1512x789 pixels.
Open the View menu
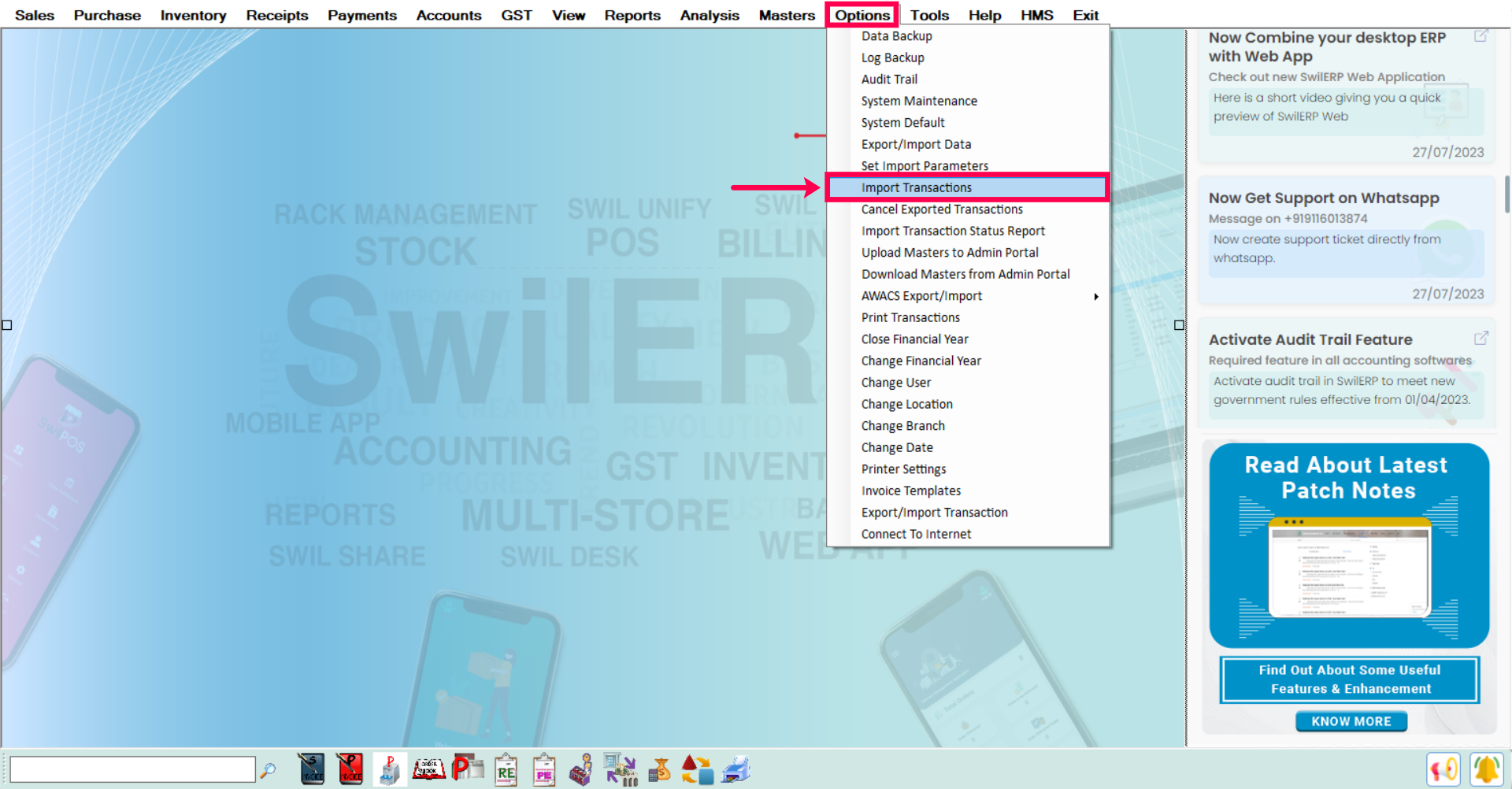pyautogui.click(x=569, y=15)
